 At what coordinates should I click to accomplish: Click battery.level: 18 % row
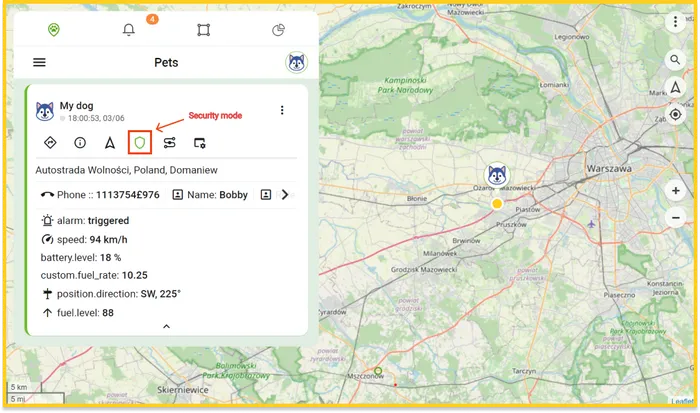pyautogui.click(x=81, y=258)
